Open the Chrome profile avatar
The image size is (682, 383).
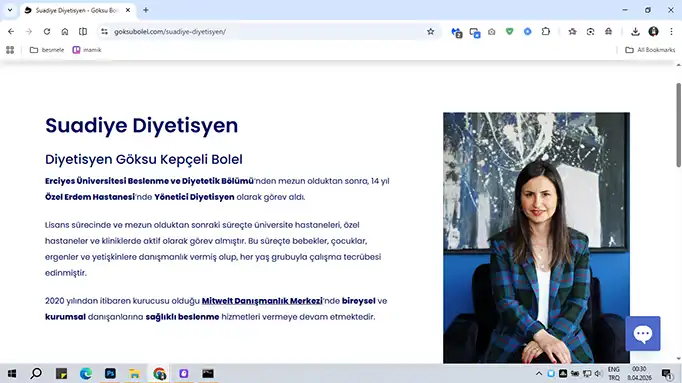click(653, 31)
